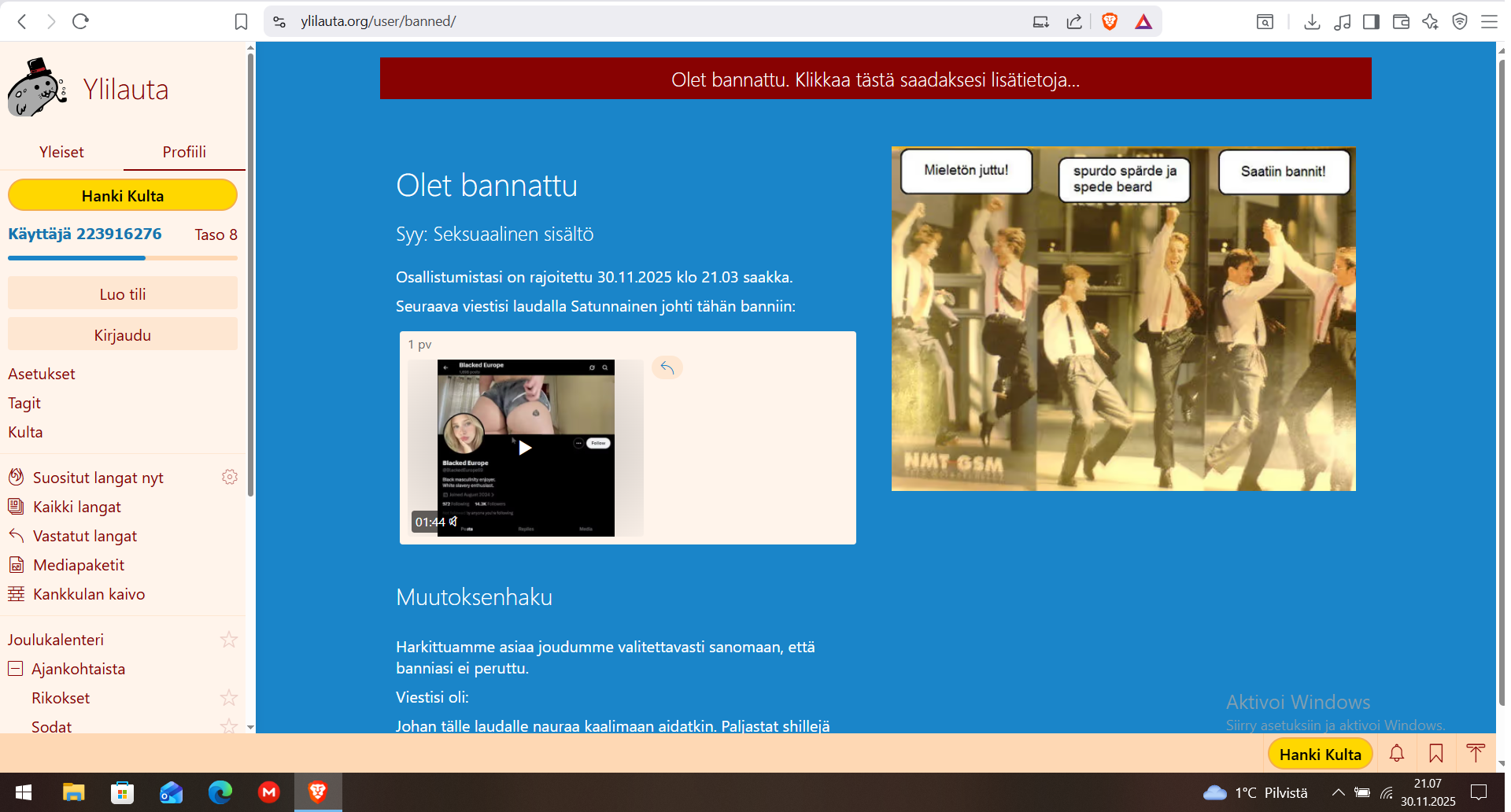Open Mediapaketit
This screenshot has height=812, width=1511.
tap(79, 565)
